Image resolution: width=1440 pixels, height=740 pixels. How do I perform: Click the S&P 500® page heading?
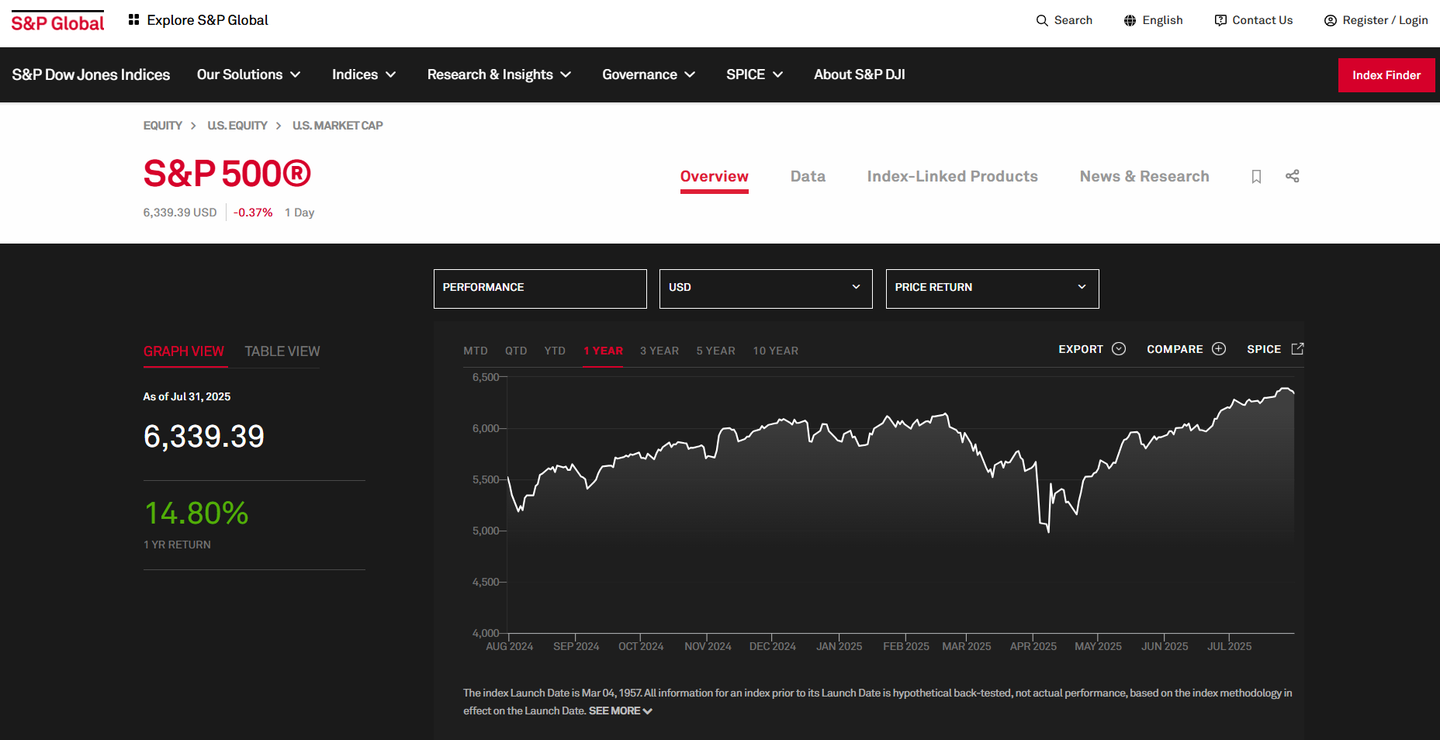tap(227, 174)
